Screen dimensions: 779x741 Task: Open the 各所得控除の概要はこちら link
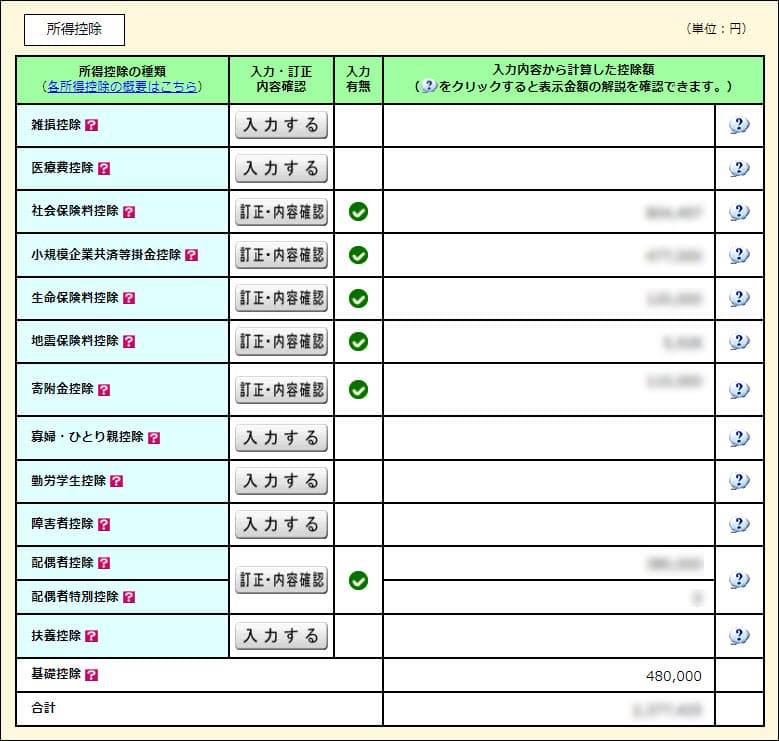point(122,87)
